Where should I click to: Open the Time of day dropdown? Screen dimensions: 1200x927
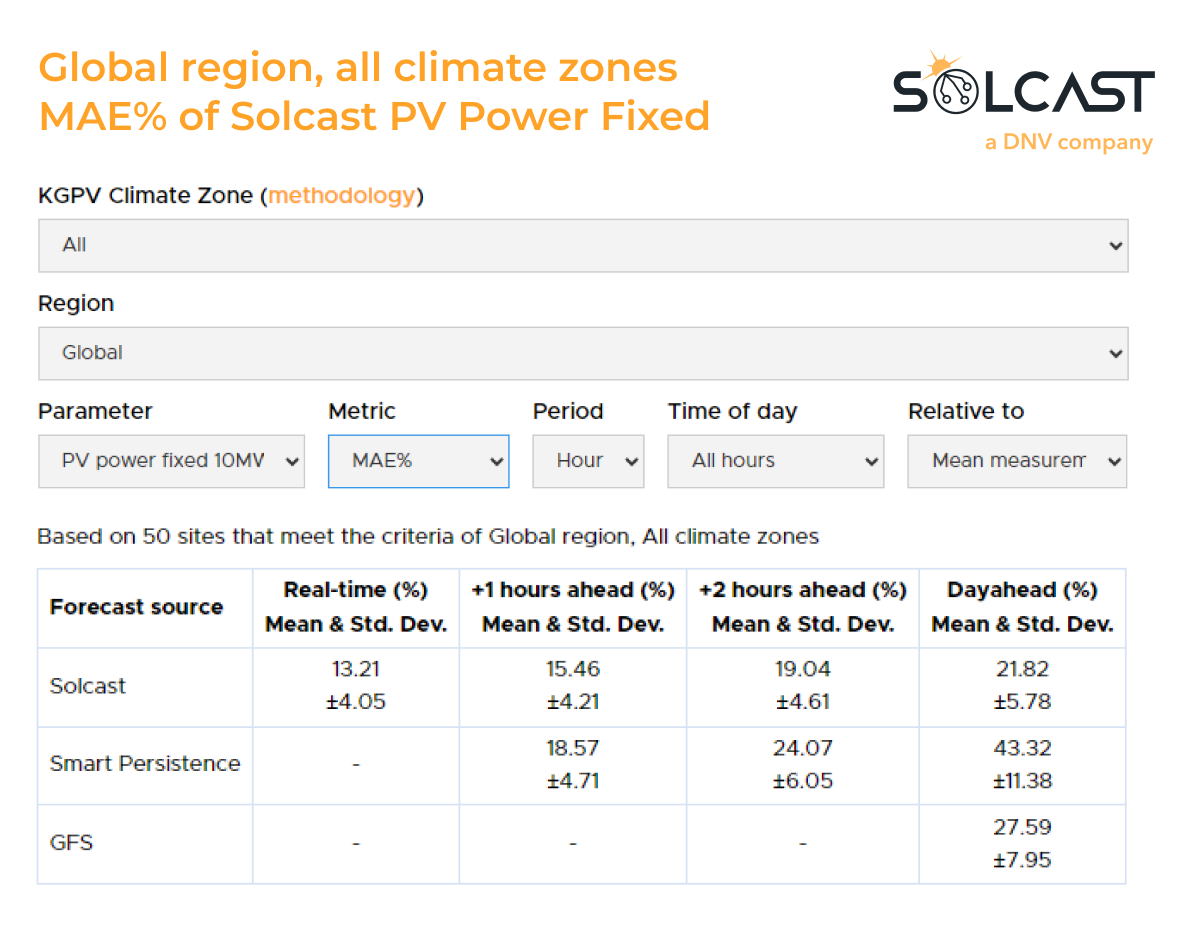776,461
